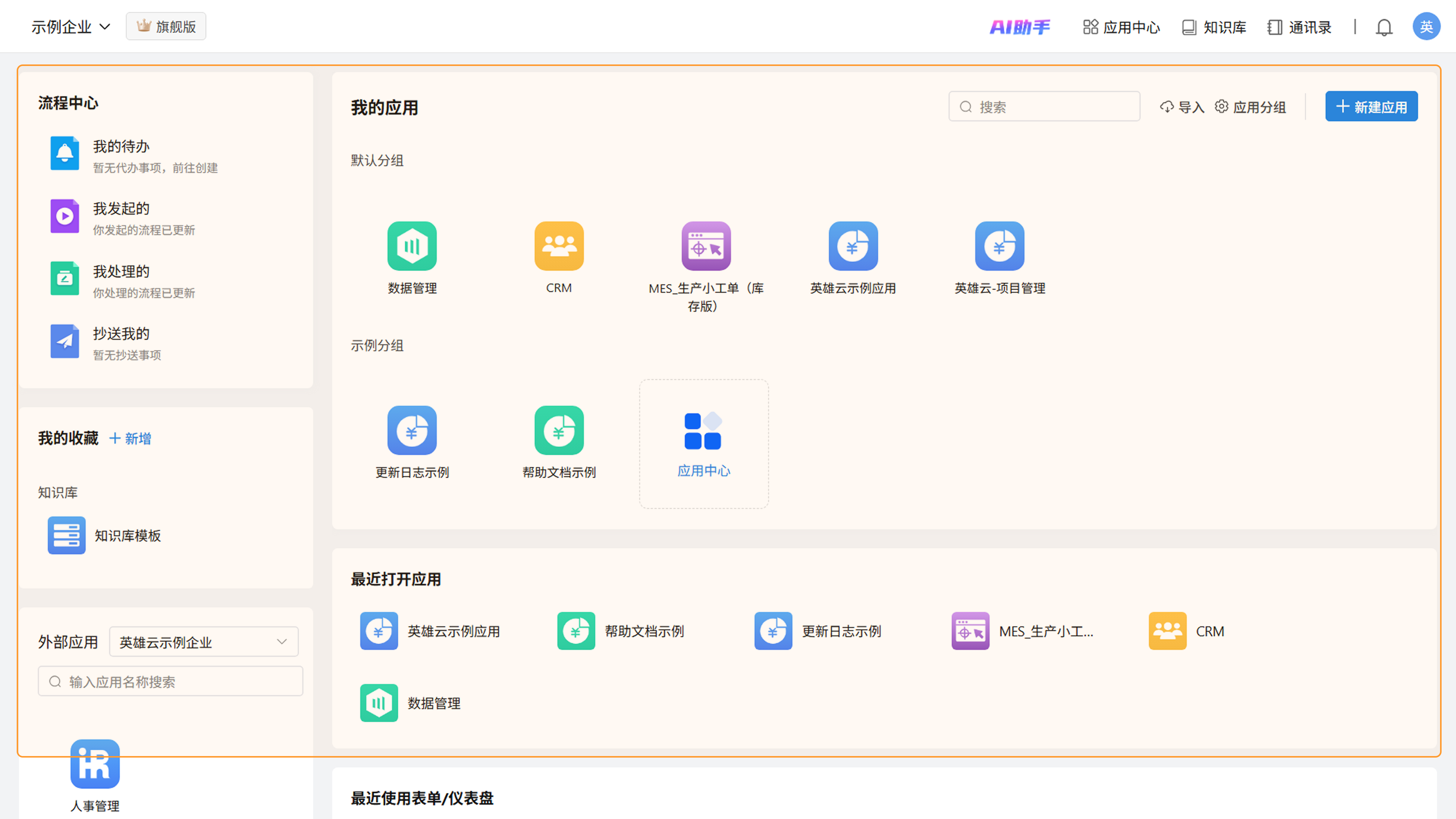
Task: Open 我的待办 in 流程中心
Action: (121, 147)
